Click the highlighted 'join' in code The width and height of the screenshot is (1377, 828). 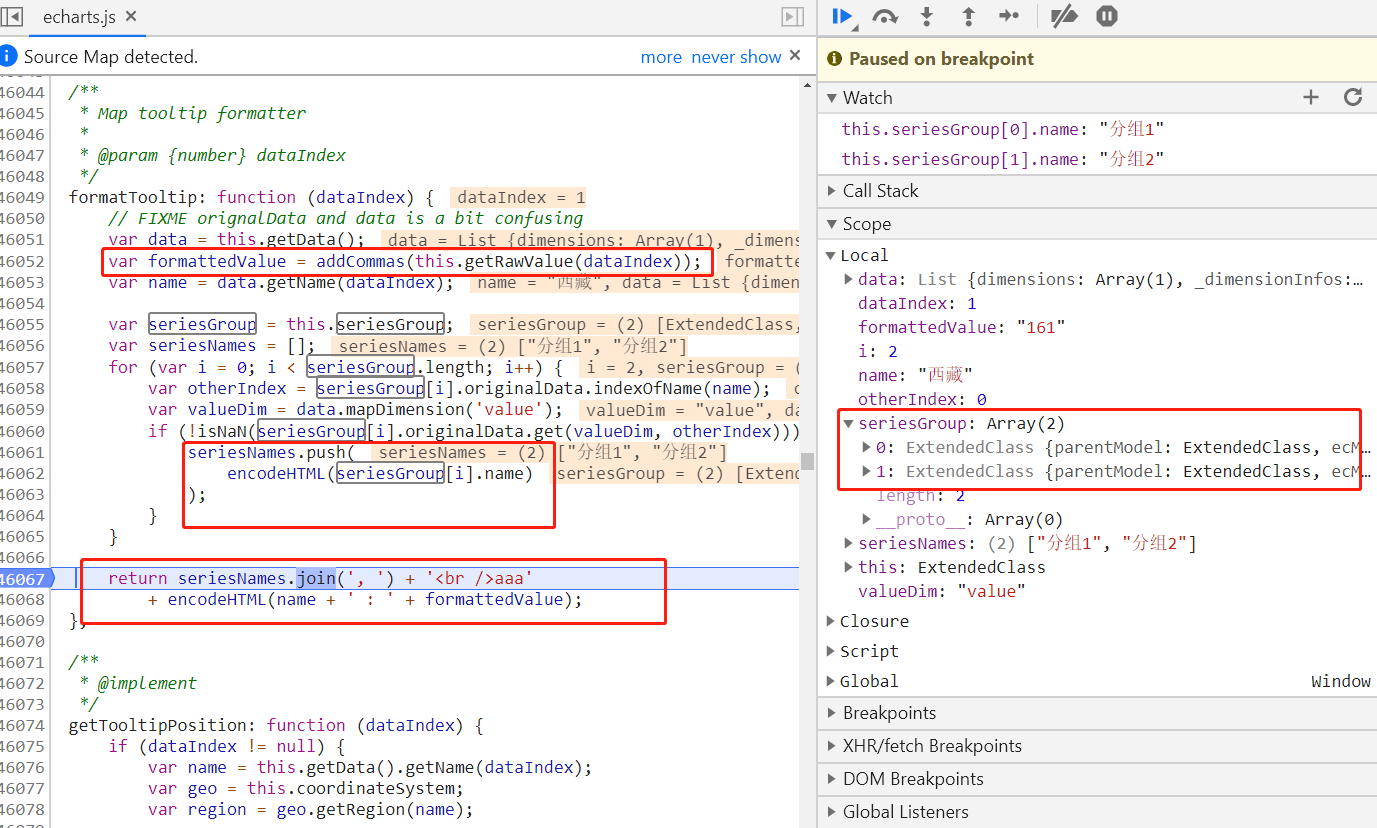pyautogui.click(x=315, y=578)
